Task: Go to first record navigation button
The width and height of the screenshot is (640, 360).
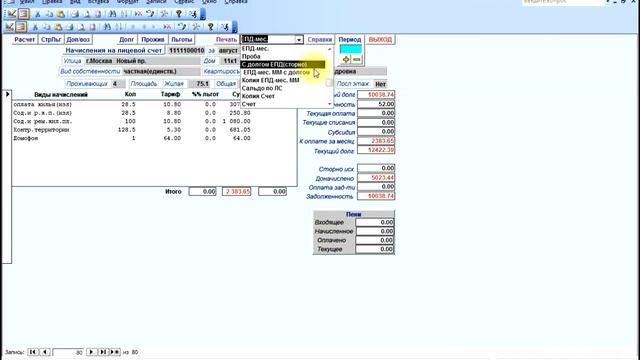Action: [x=33, y=352]
